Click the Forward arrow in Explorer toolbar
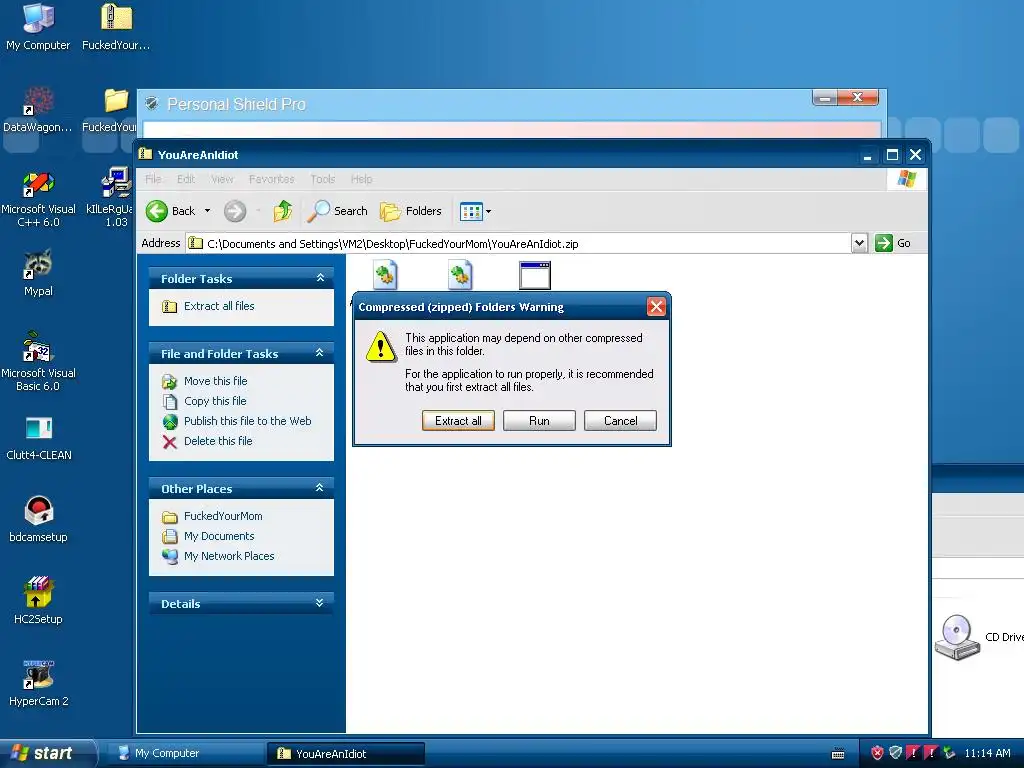The image size is (1024, 768). point(235,211)
